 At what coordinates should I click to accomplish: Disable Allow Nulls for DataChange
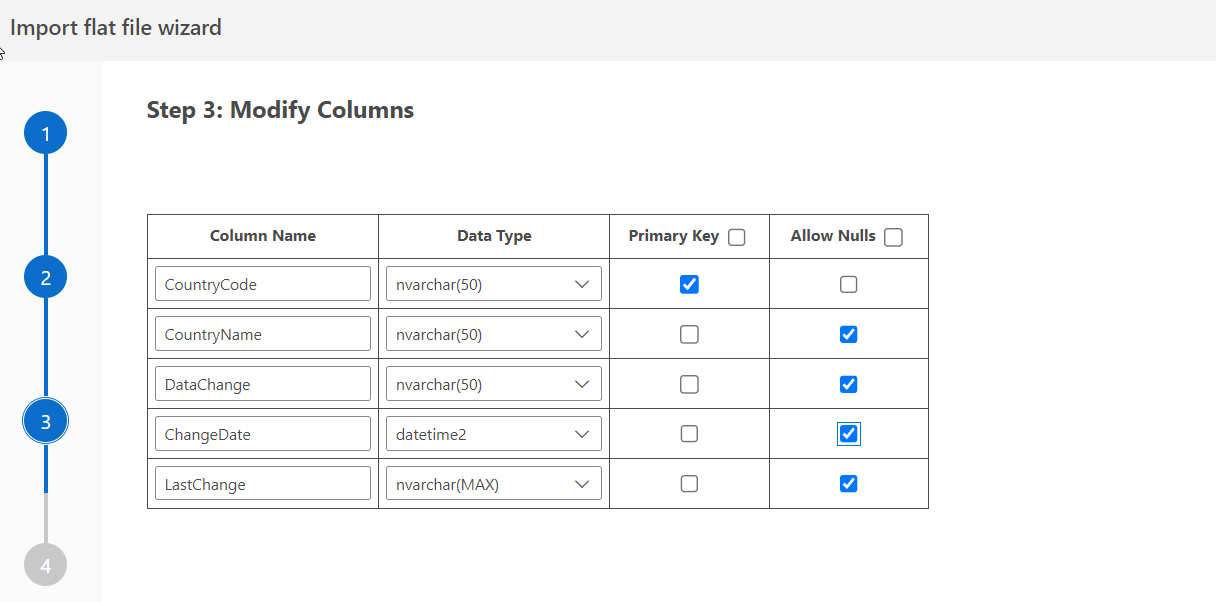coord(849,384)
